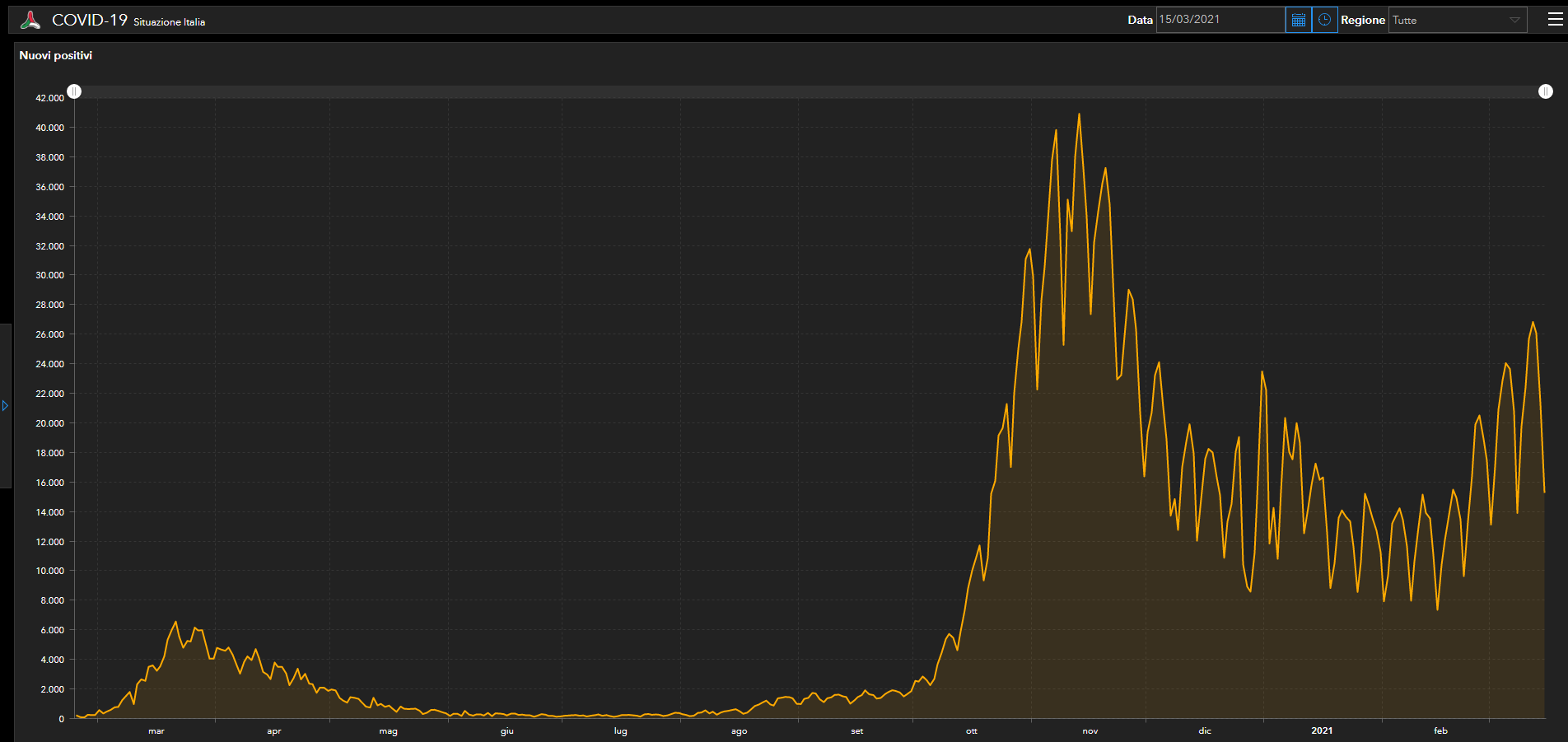Open the hamburger menu
Image resolution: width=1568 pixels, height=742 pixels.
click(1555, 20)
